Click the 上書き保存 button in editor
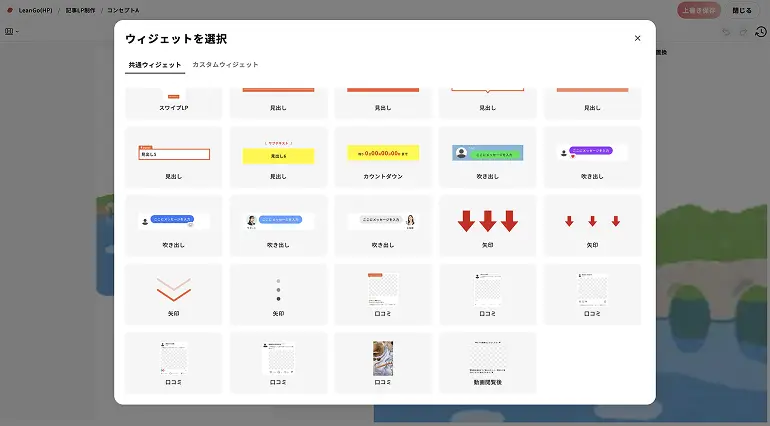Image resolution: width=770 pixels, height=426 pixels. pyautogui.click(x=699, y=10)
